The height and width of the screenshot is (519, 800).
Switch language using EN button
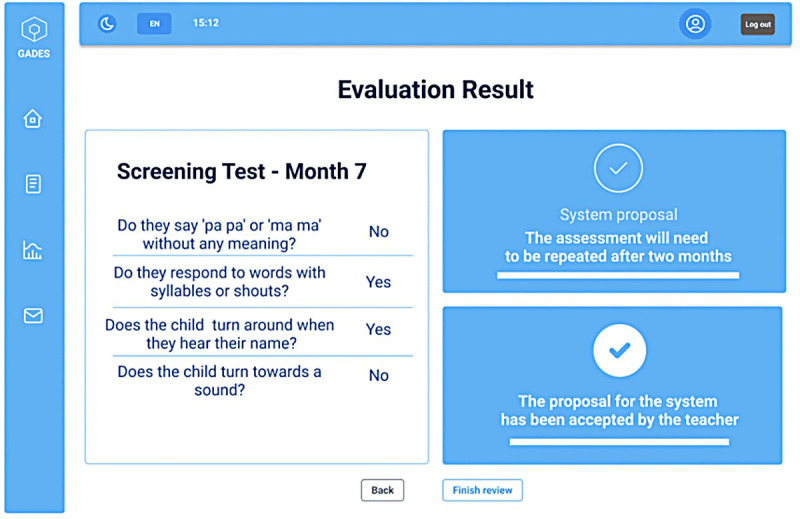(x=154, y=23)
